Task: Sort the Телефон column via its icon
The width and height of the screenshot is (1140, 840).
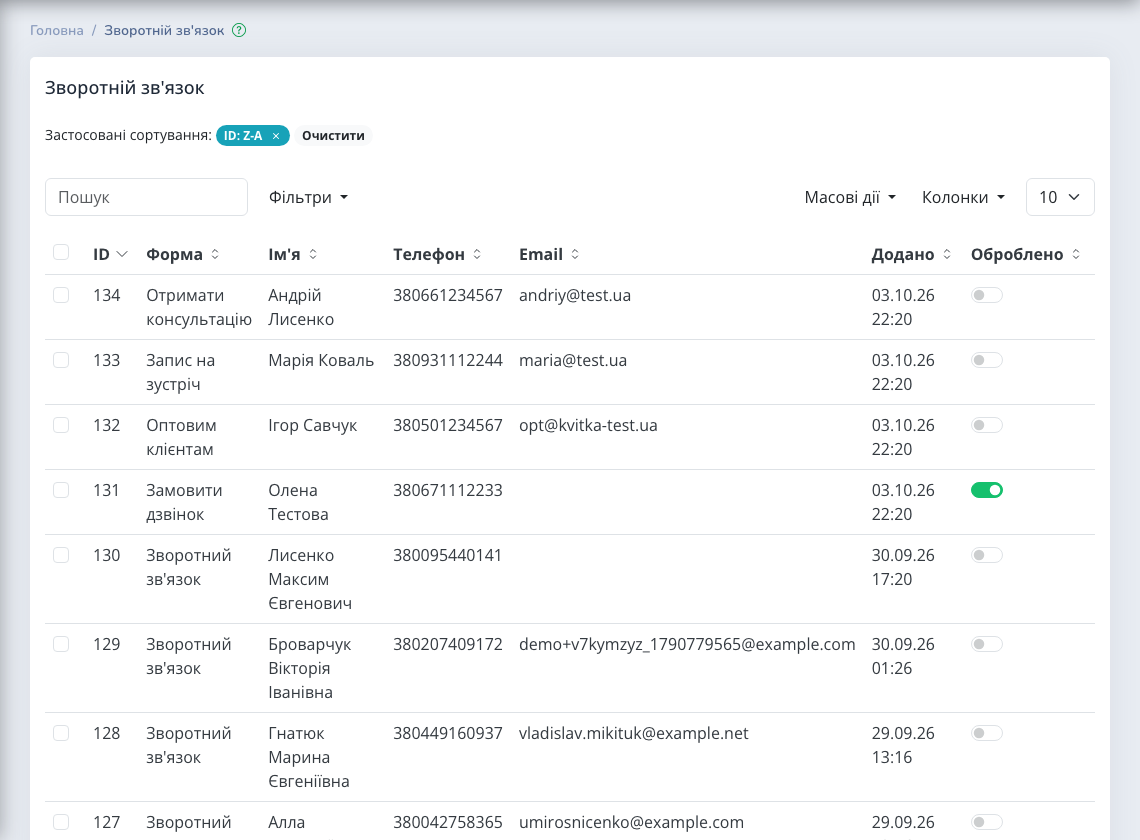Action: click(477, 254)
